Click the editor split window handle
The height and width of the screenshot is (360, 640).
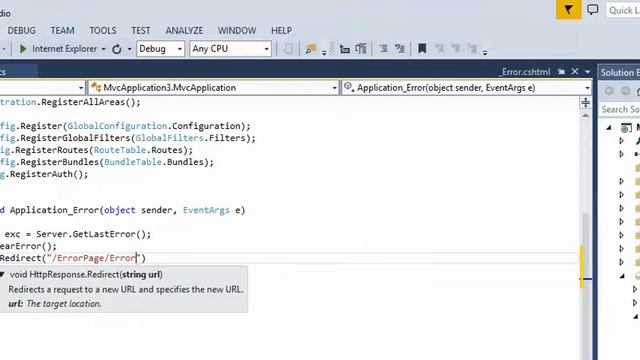point(585,102)
